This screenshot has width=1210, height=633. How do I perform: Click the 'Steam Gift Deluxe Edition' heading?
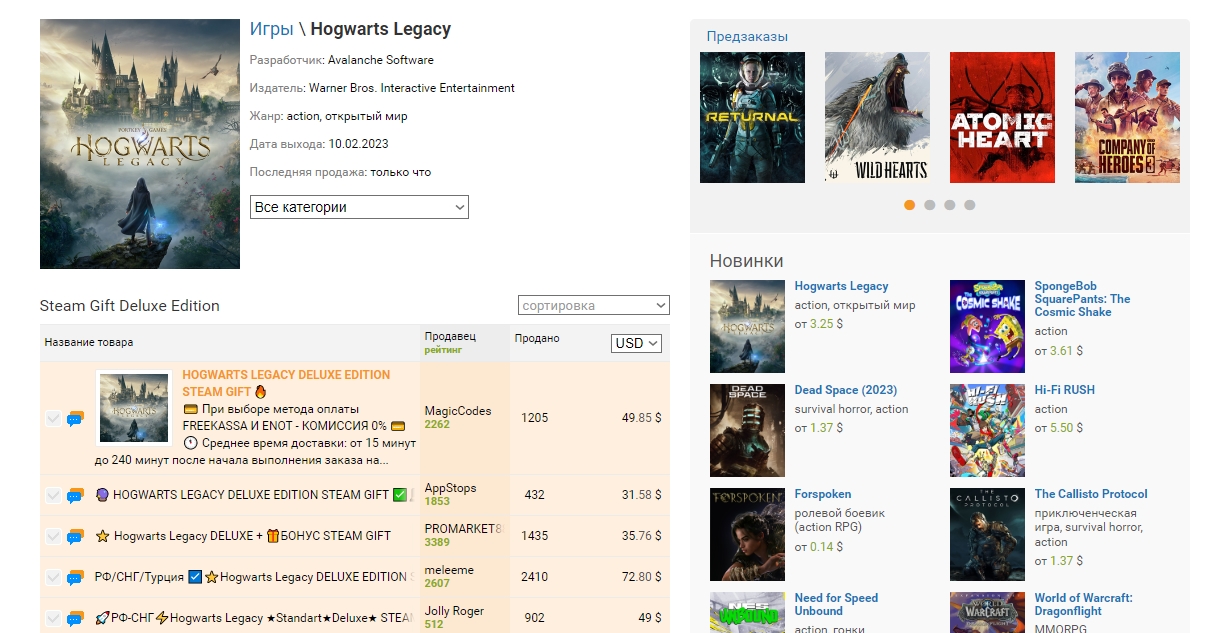click(x=130, y=305)
